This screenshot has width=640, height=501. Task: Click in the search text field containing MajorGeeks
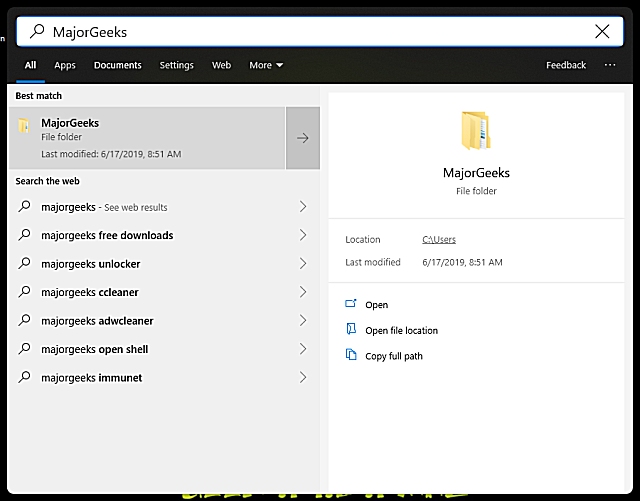320,31
